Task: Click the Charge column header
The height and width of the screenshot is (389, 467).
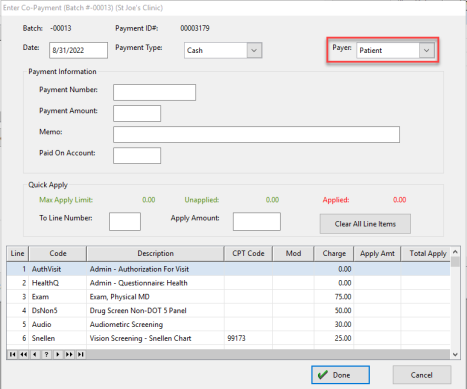Action: pos(334,253)
